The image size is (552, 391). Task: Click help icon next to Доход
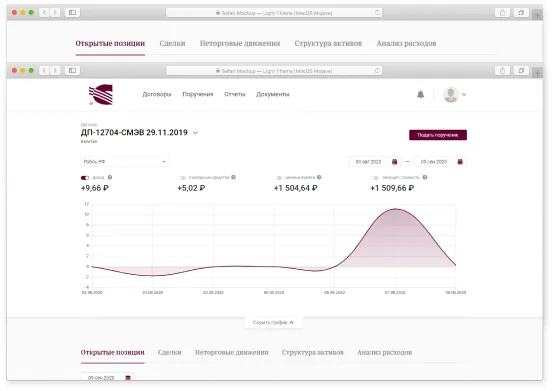(110, 177)
